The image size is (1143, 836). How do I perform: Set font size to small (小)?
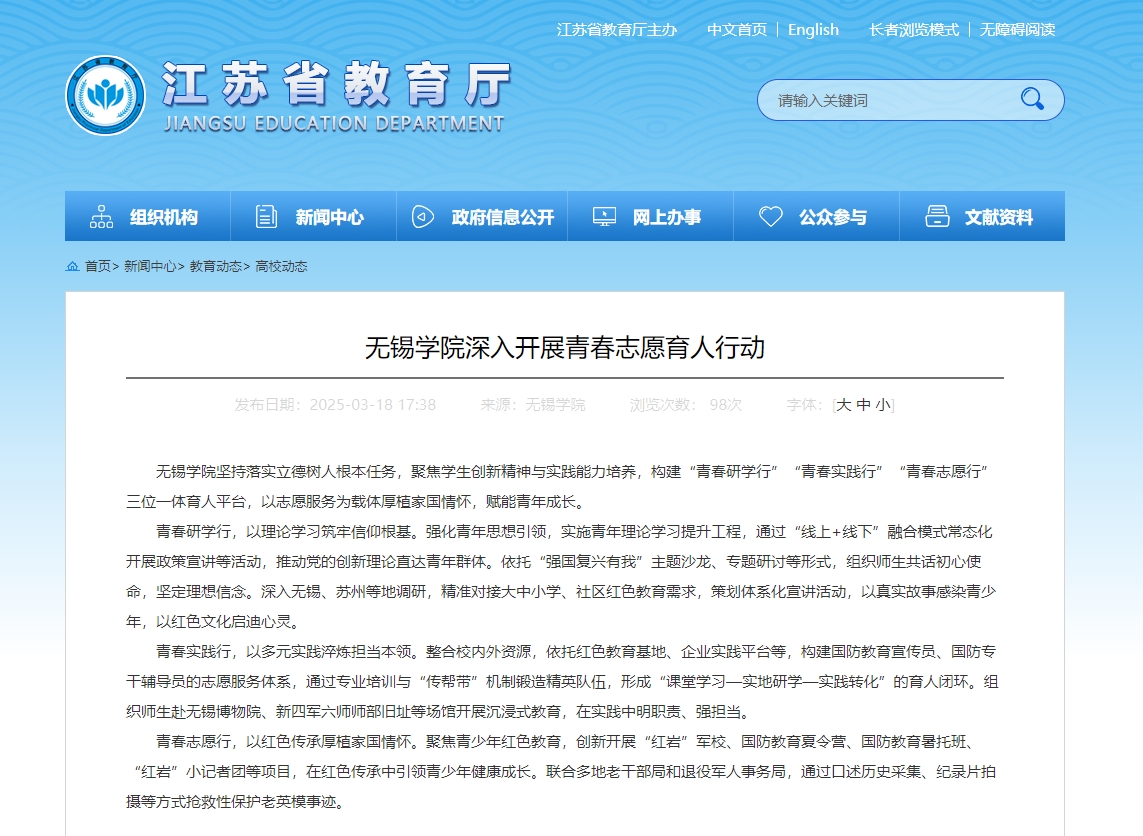pyautogui.click(x=882, y=405)
